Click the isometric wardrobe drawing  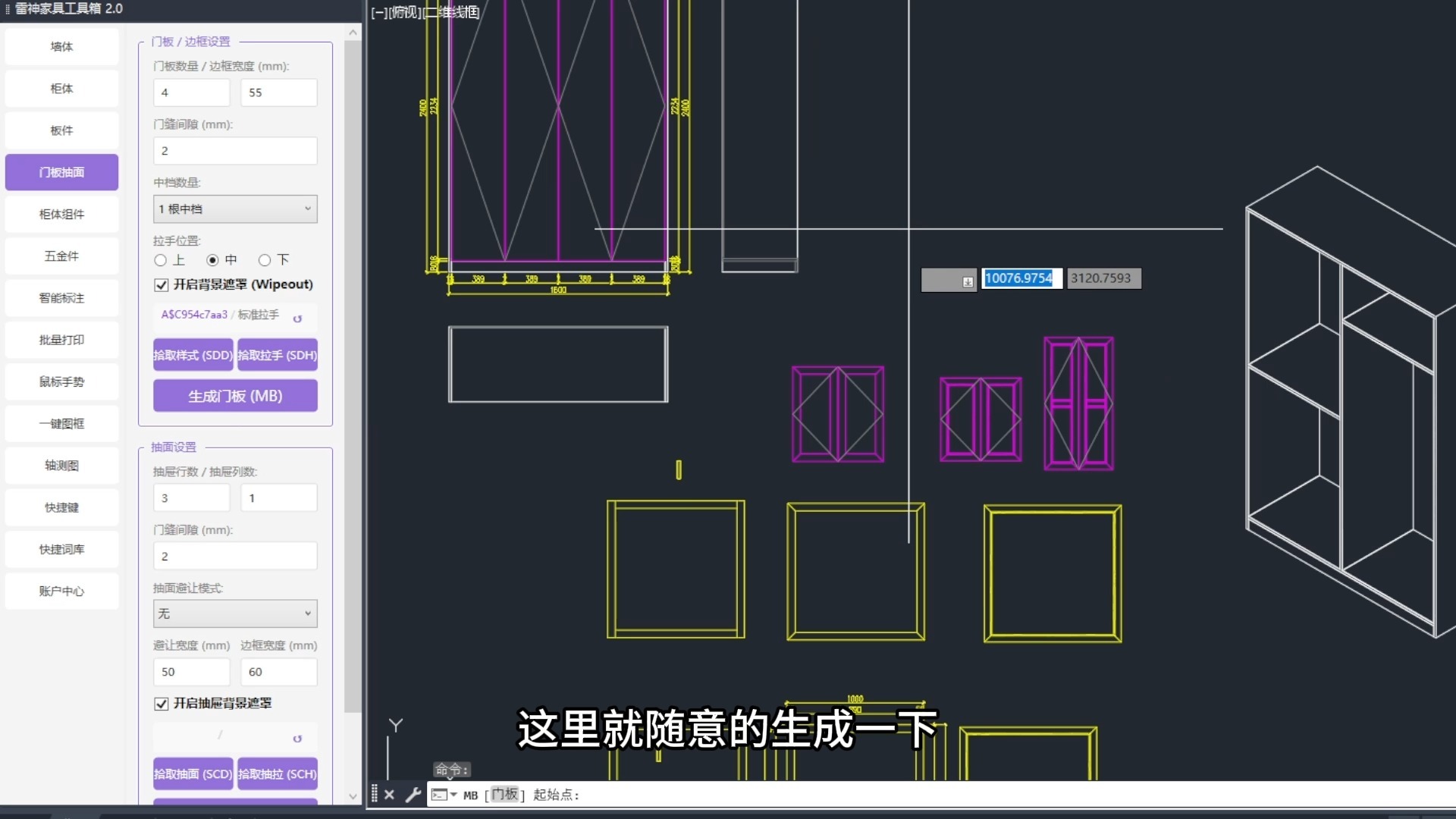click(x=1350, y=402)
